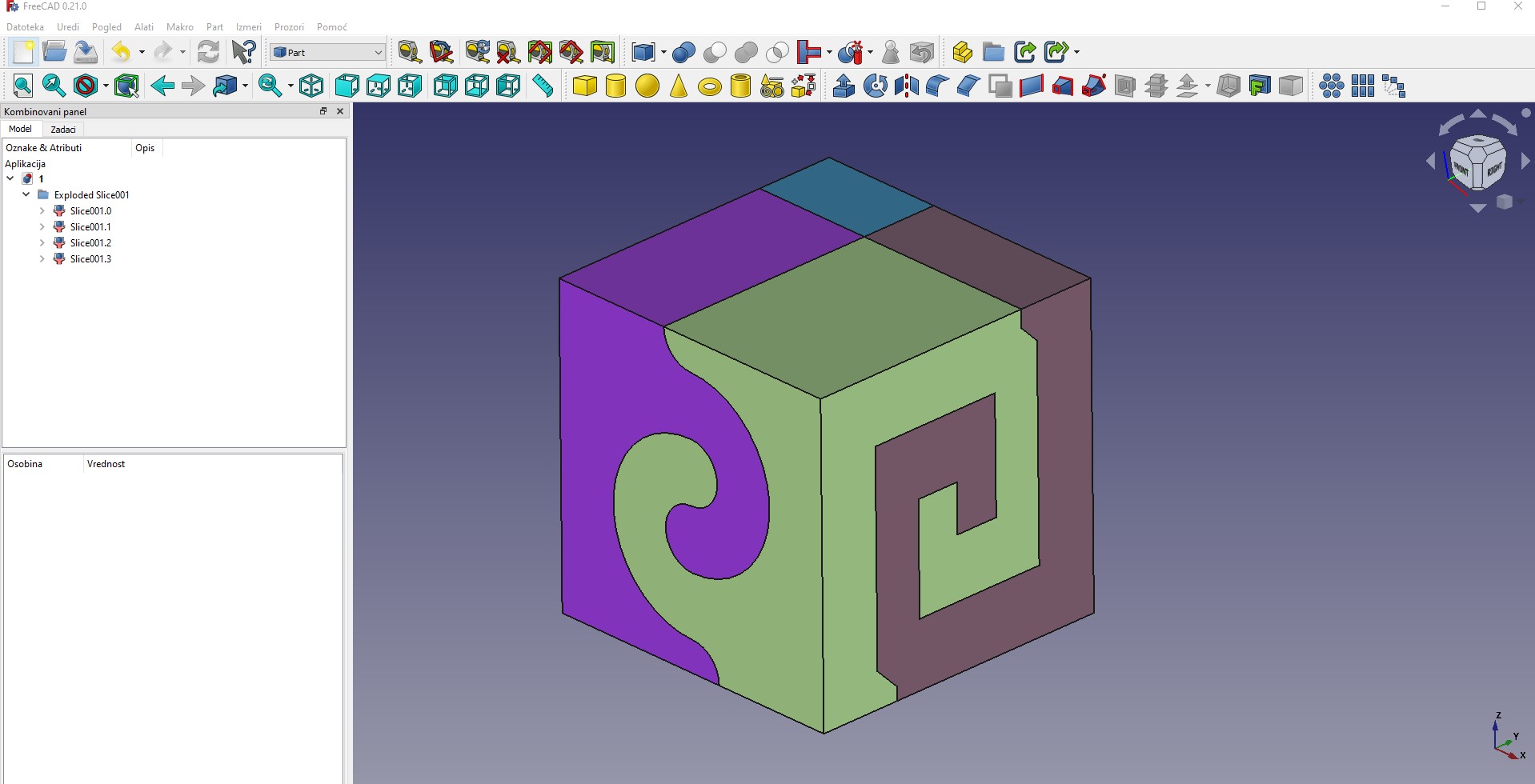Switch to the Model tab
This screenshot has width=1535, height=784.
pyautogui.click(x=20, y=129)
